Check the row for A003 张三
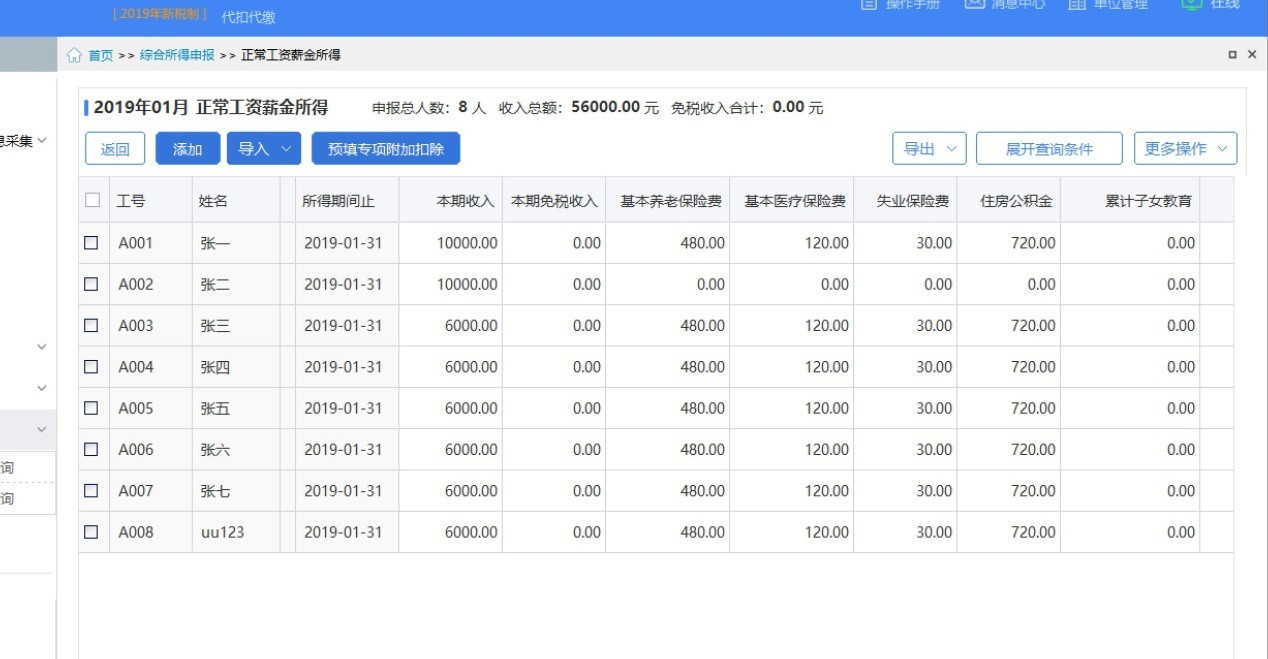Screen dimensions: 1268x659 pos(91,325)
